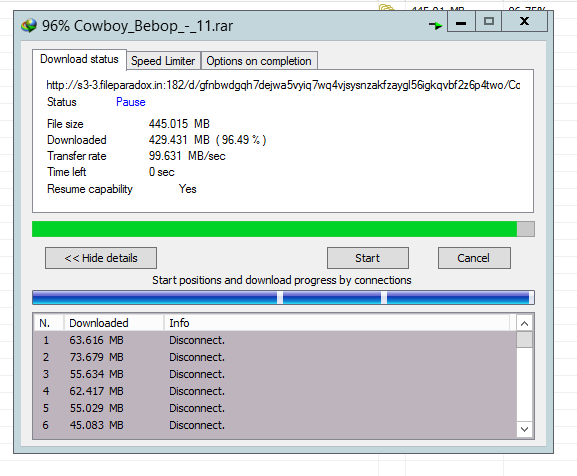Minimize the download window

coord(461,22)
